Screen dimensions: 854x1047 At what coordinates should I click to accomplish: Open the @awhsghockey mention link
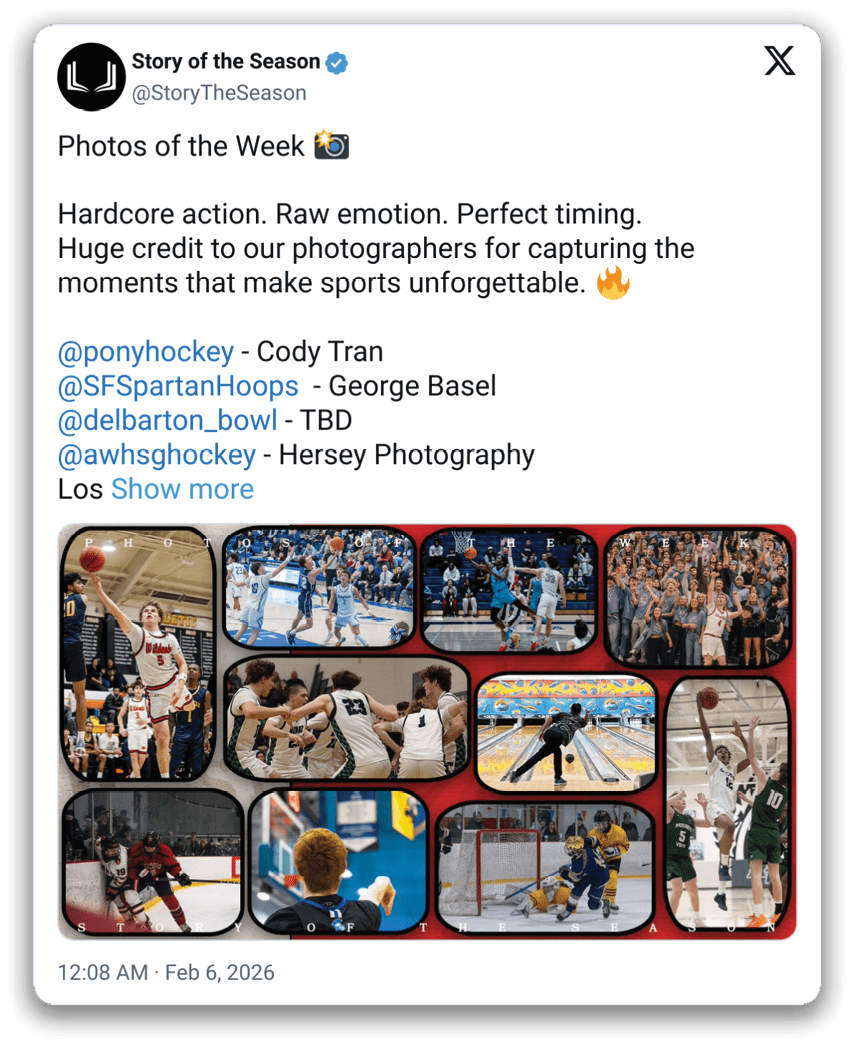pyautogui.click(x=157, y=455)
